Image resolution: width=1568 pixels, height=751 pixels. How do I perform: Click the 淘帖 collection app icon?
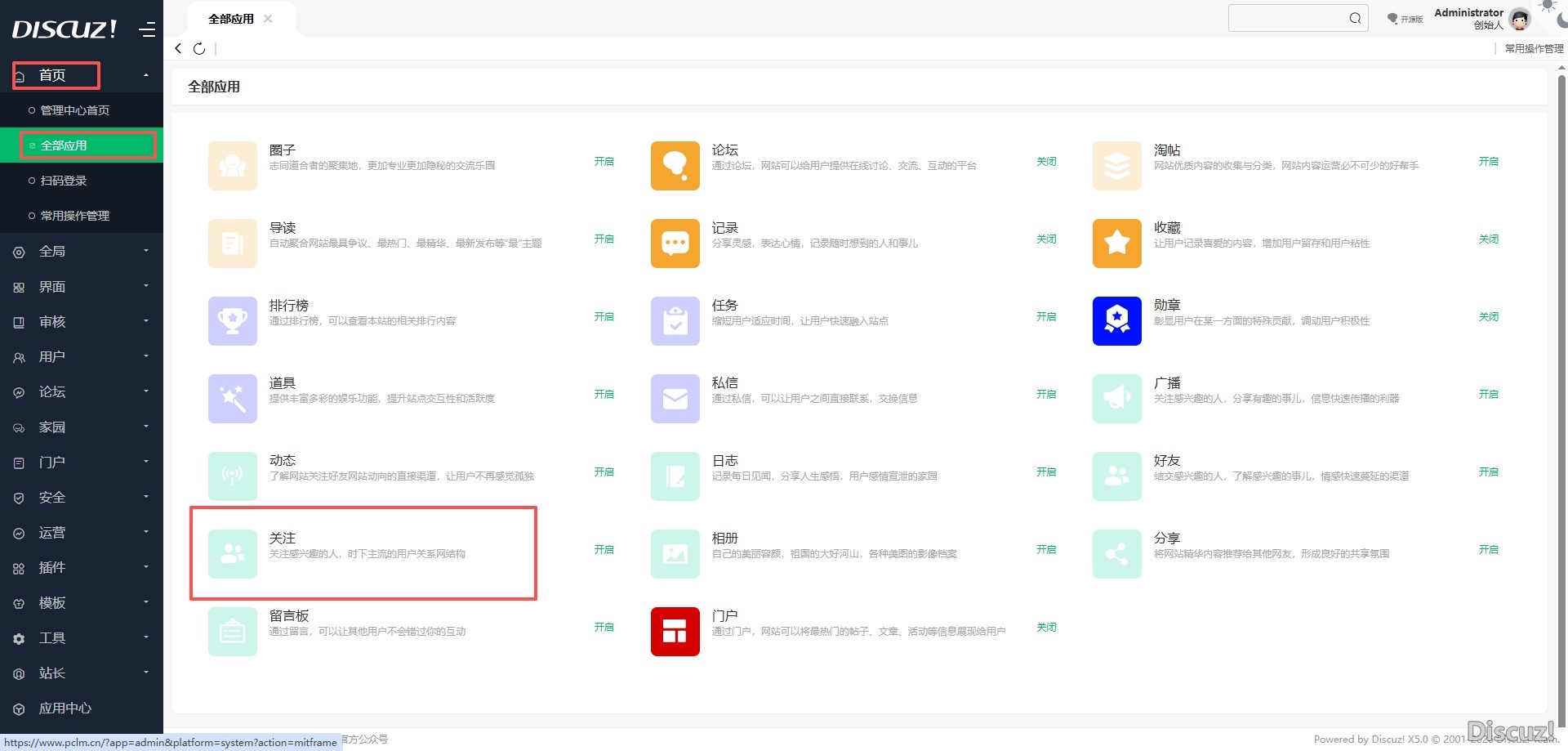click(x=1116, y=166)
